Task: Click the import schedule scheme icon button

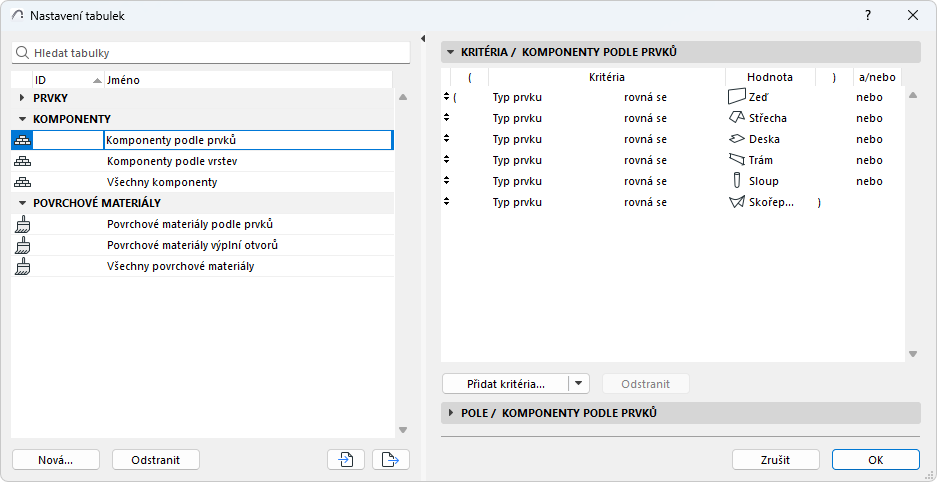Action: point(345,459)
